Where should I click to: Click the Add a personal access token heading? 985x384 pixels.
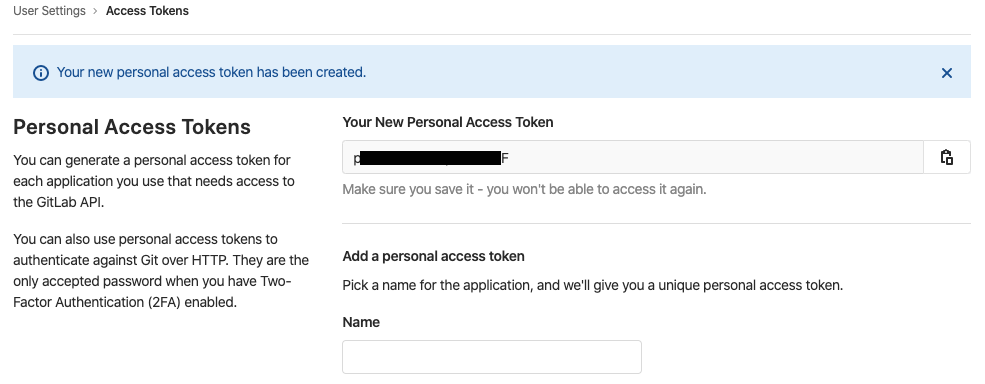tap(433, 256)
